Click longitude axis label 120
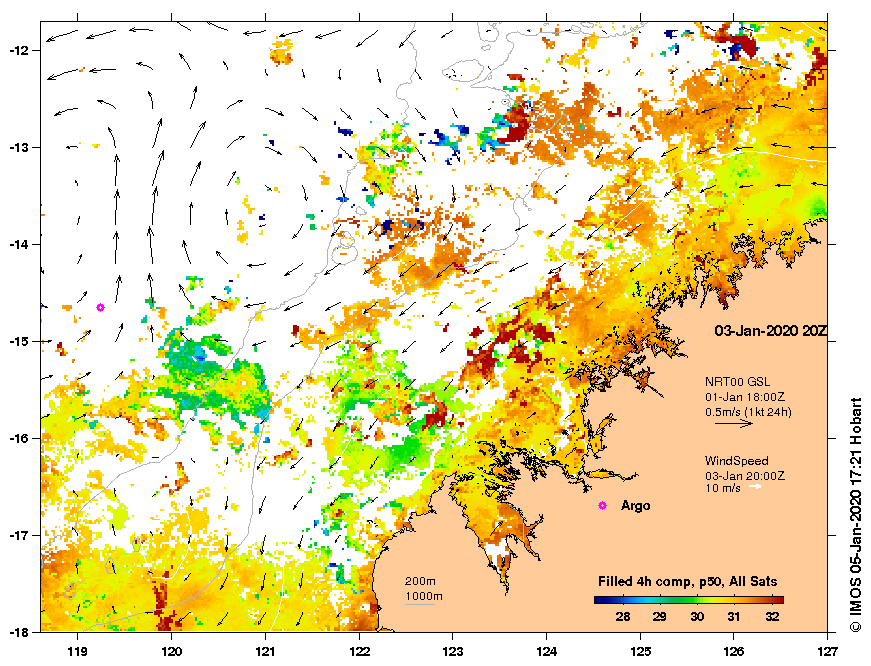Viewport: 871px width, 666px height. (171, 651)
